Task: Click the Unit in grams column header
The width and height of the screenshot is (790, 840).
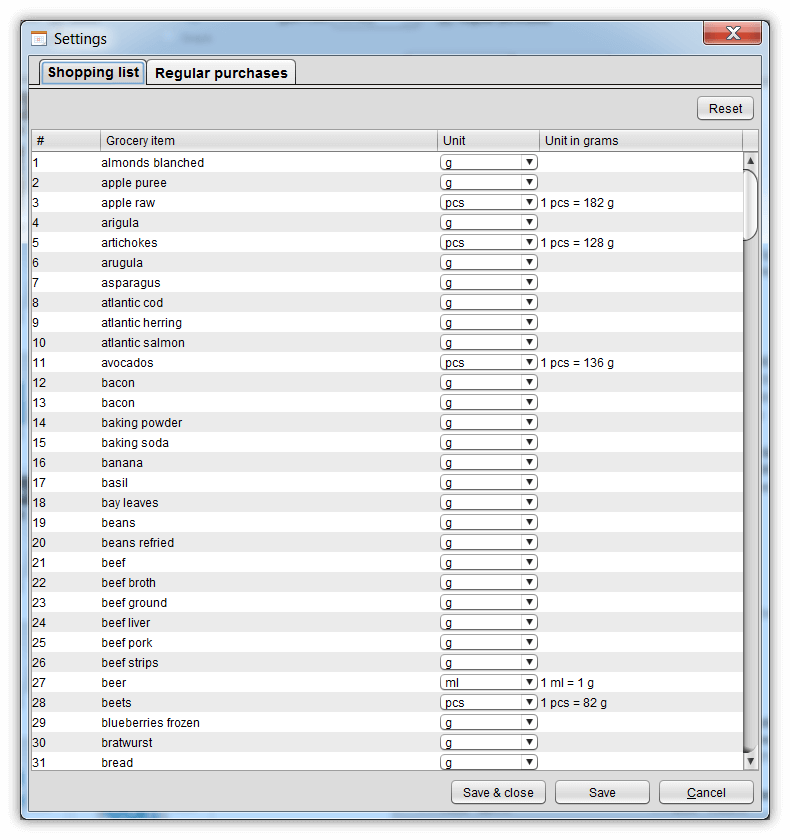Action: pyautogui.click(x=640, y=141)
